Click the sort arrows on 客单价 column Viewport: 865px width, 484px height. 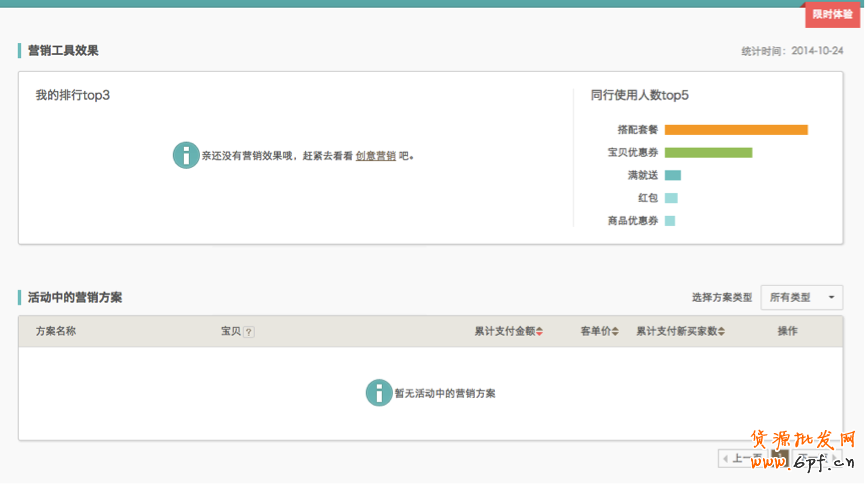coord(615,332)
